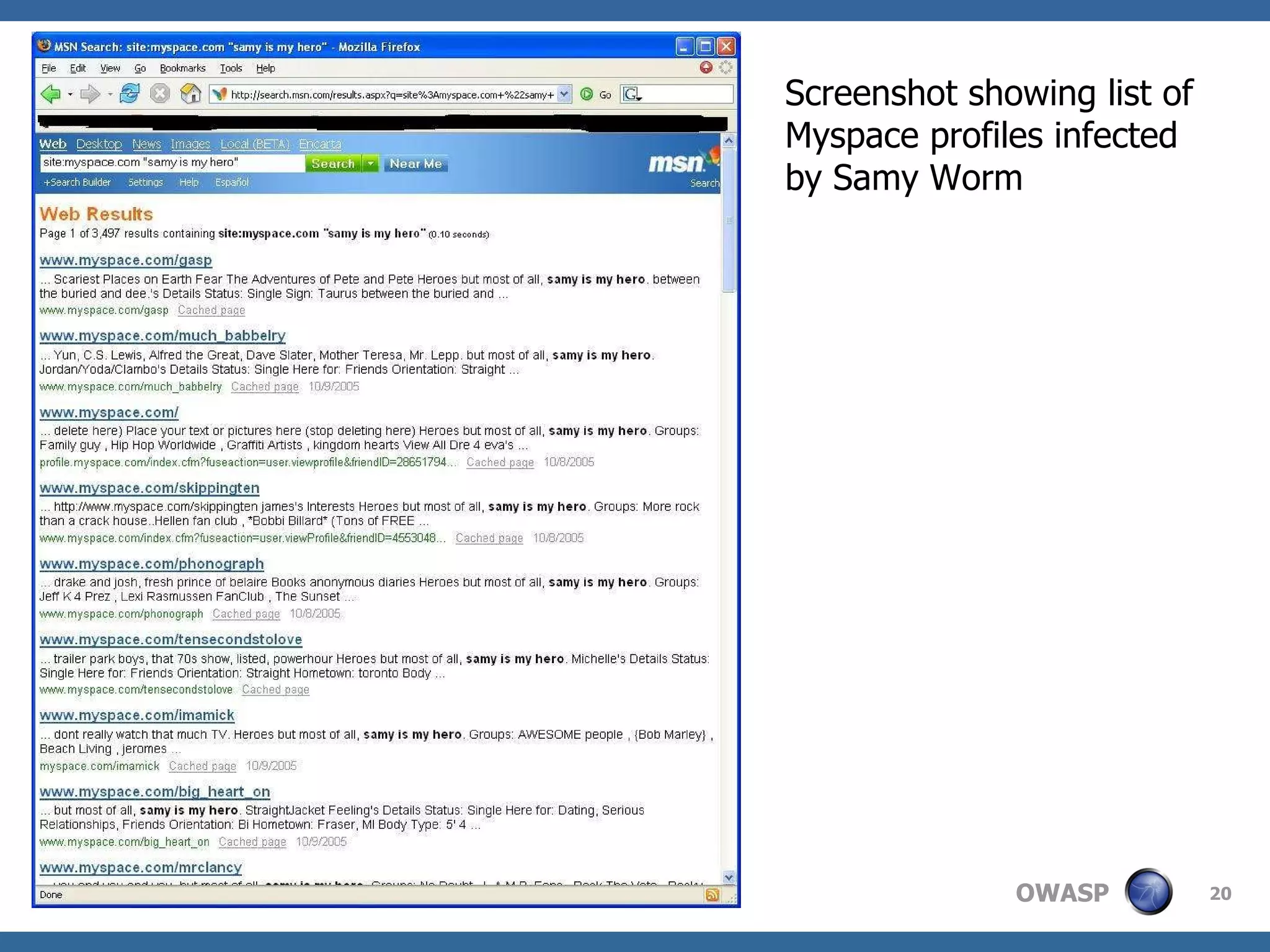The width and height of the screenshot is (1270, 952).
Task: Click the Near Me button
Action: [x=415, y=164]
